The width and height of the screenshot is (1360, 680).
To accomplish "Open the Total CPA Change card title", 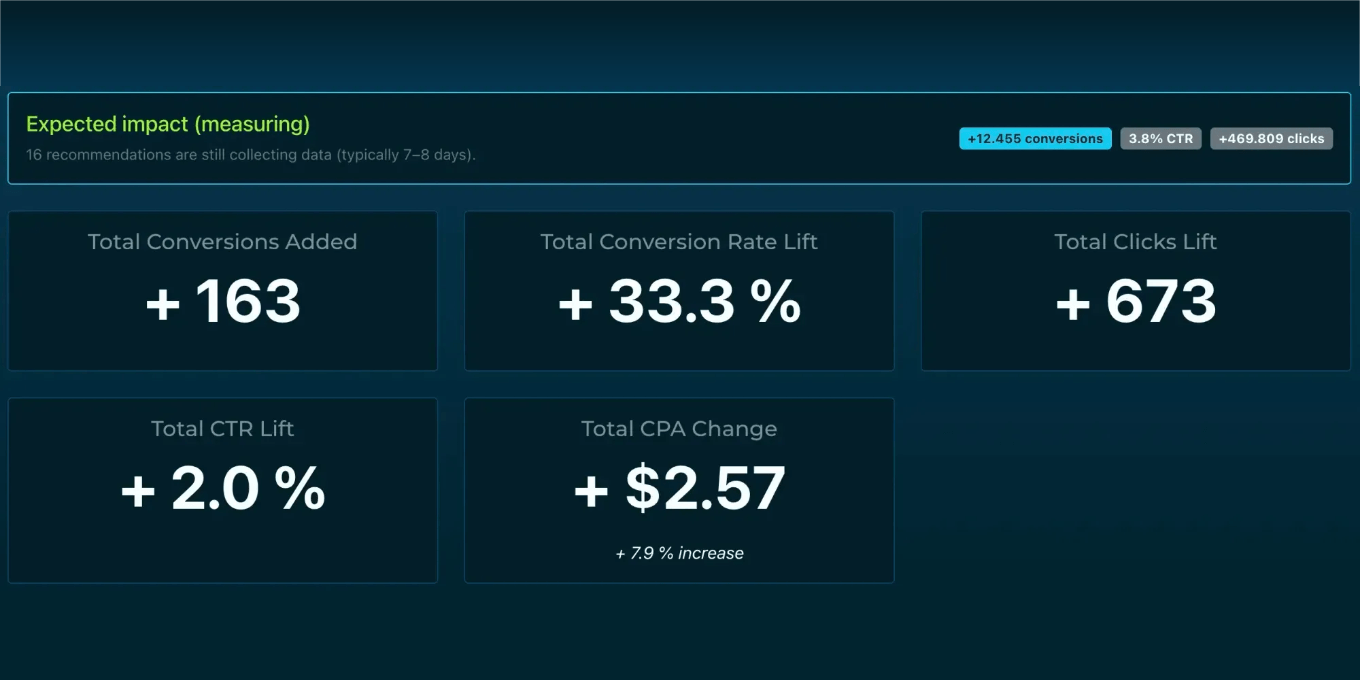I will coord(679,429).
